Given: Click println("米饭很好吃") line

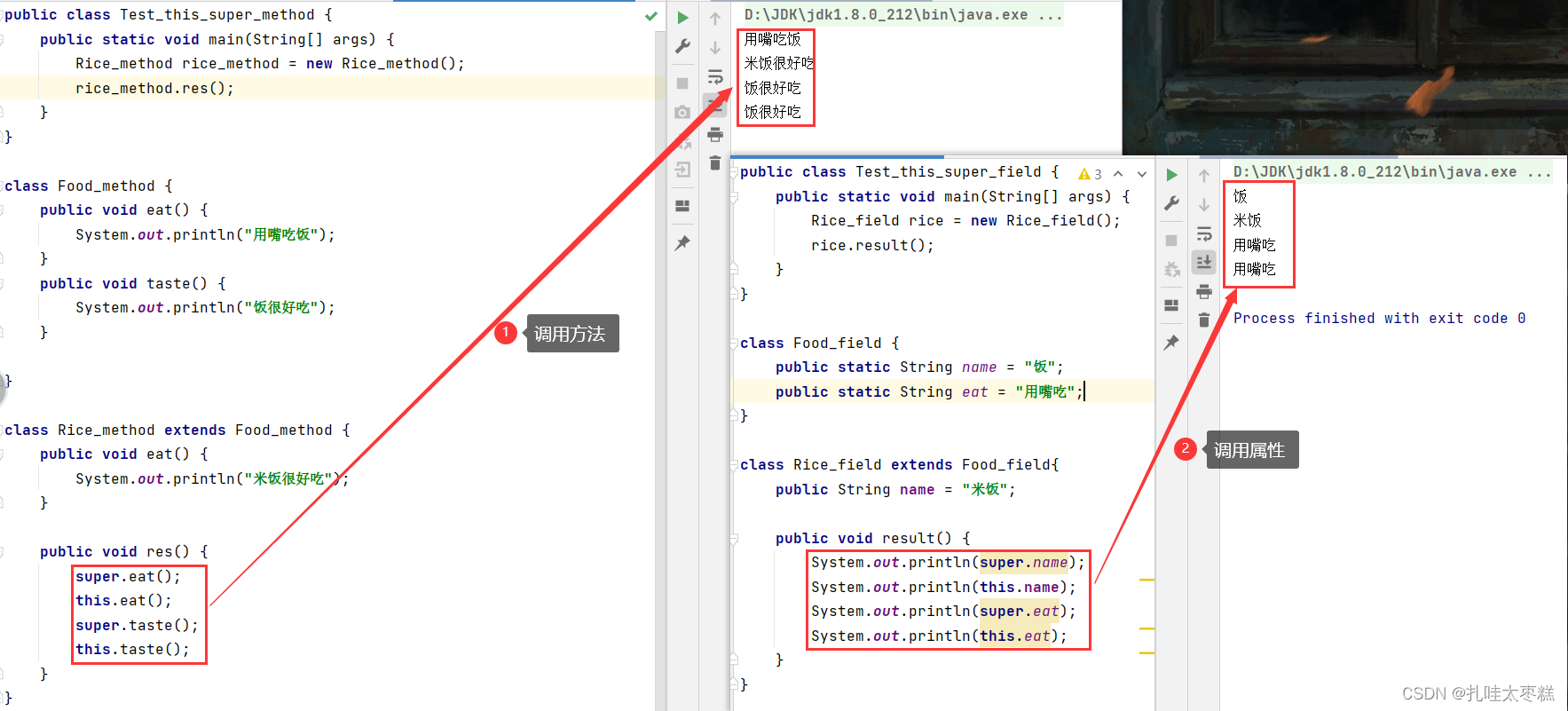Looking at the screenshot, I should pyautogui.click(x=212, y=478).
